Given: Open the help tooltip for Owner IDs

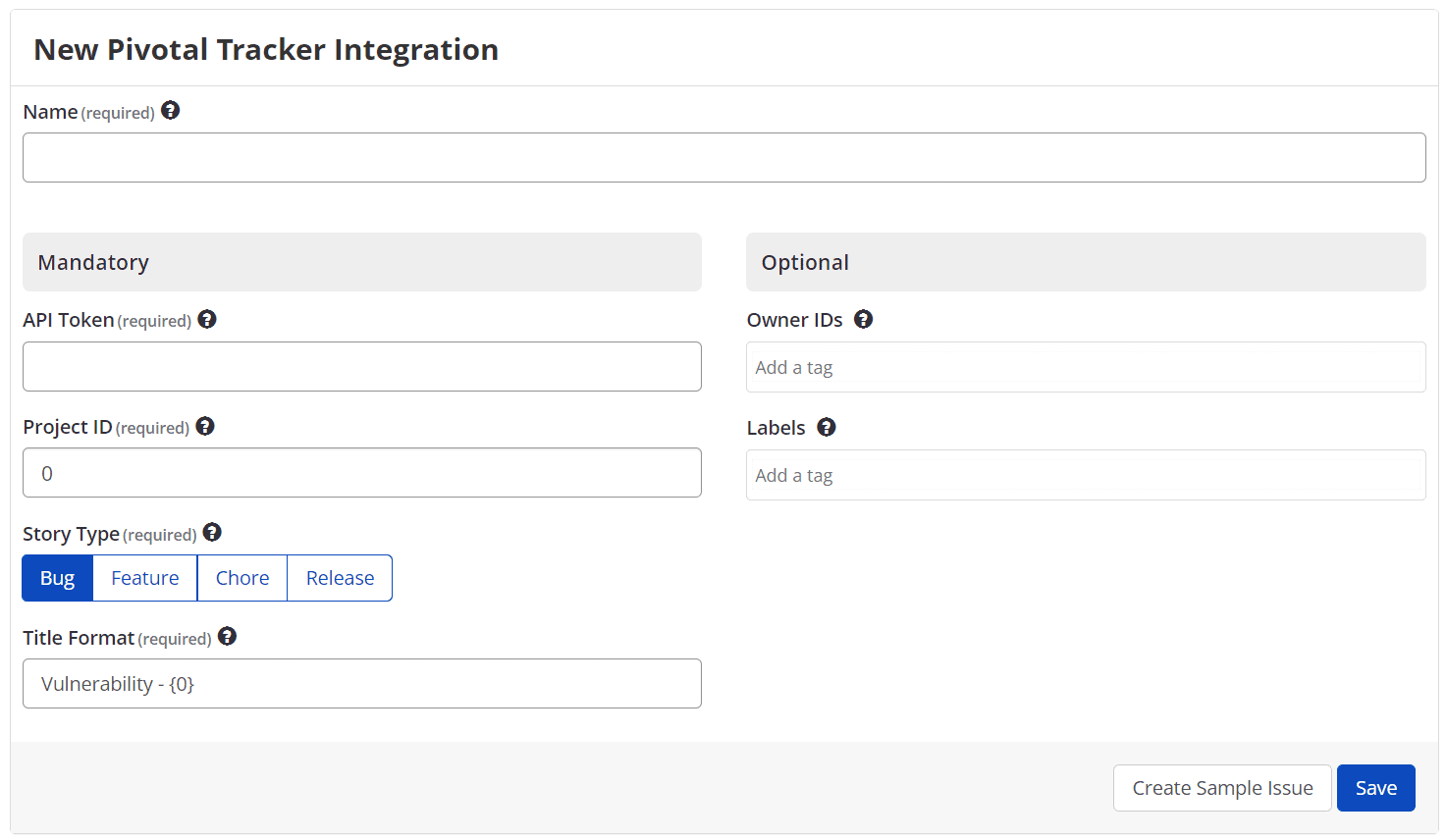Looking at the screenshot, I should (863, 319).
